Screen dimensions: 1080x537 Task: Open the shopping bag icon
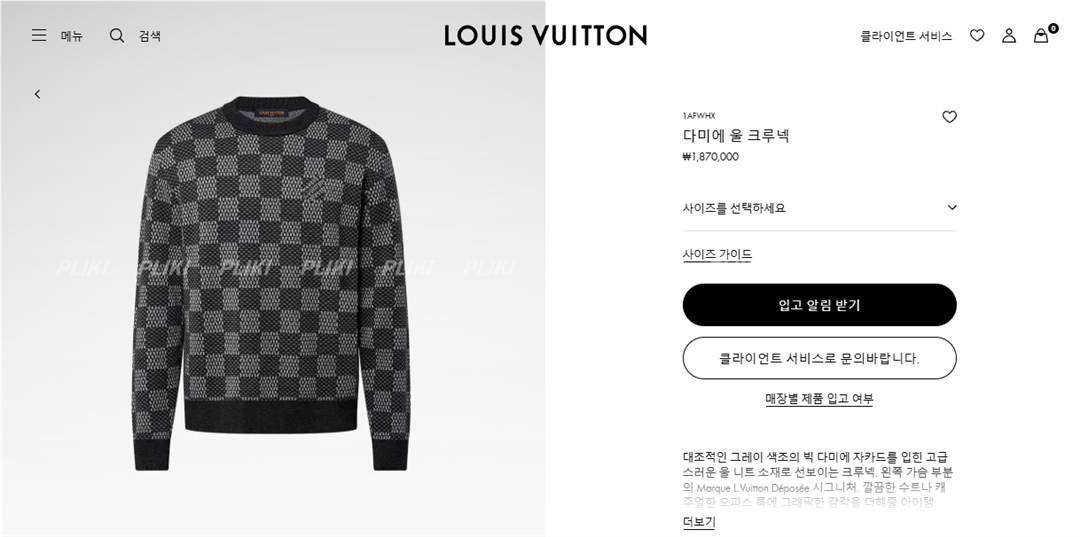1041,35
